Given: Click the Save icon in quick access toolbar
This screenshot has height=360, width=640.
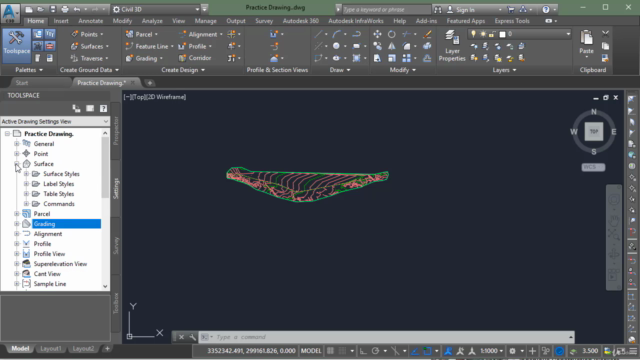Looking at the screenshot, I should tap(53, 9).
